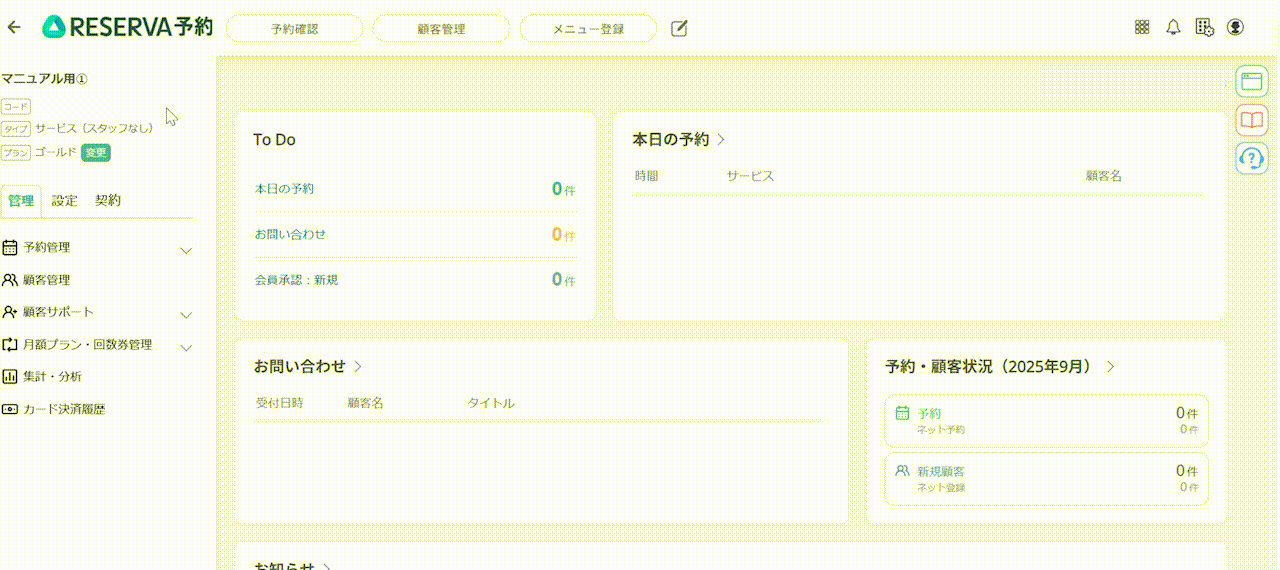
Task: Edit header shortcuts with pencil icon
Action: 679,28
